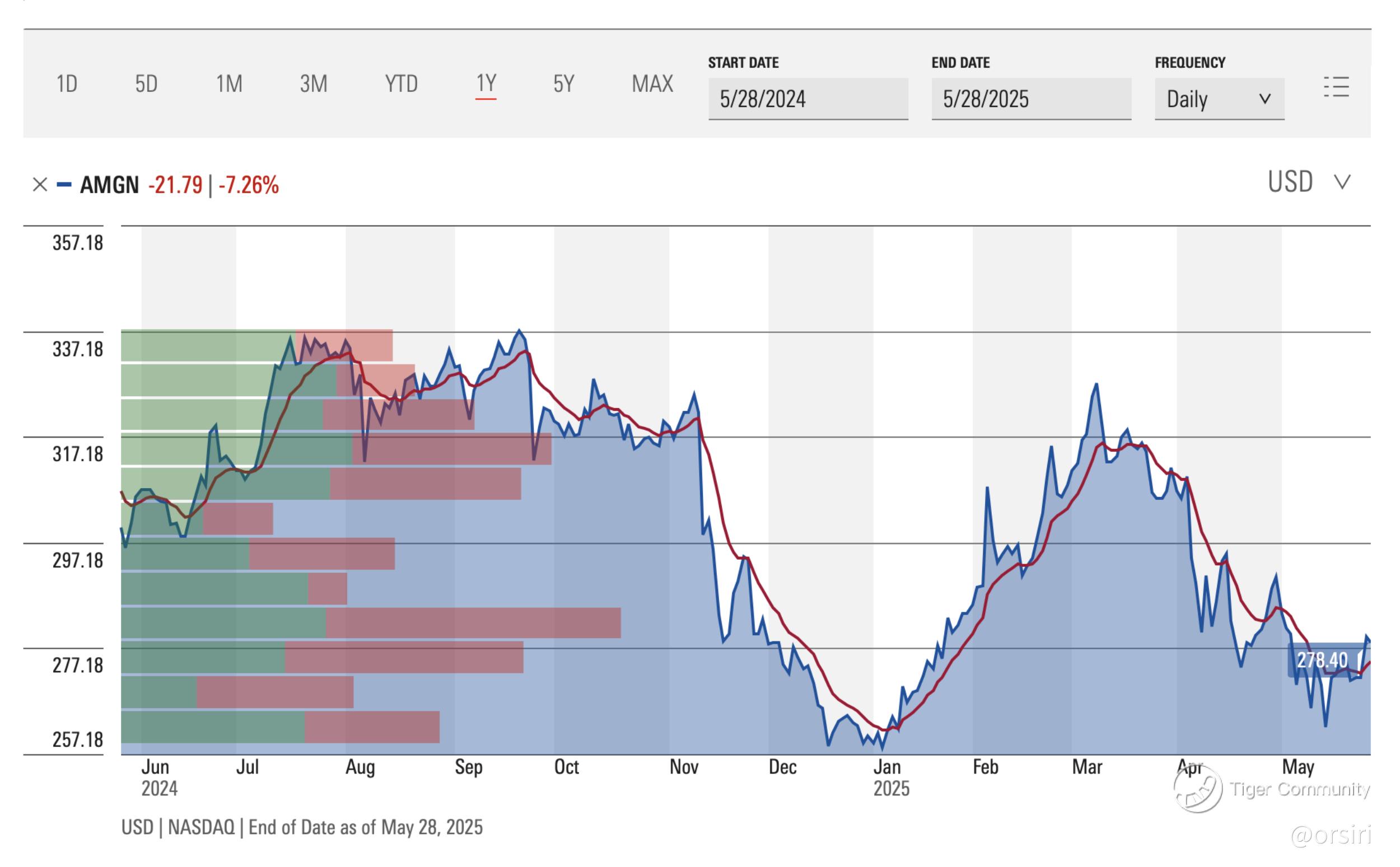
Task: Click the end date field 5/28/2025
Action: pos(1030,99)
